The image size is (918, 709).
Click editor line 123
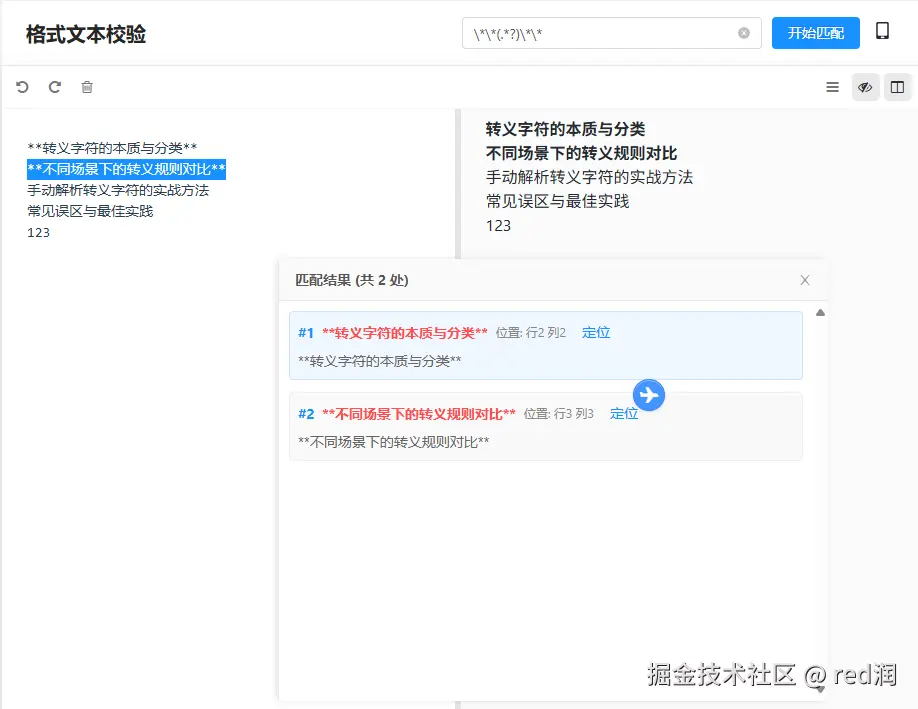point(38,232)
